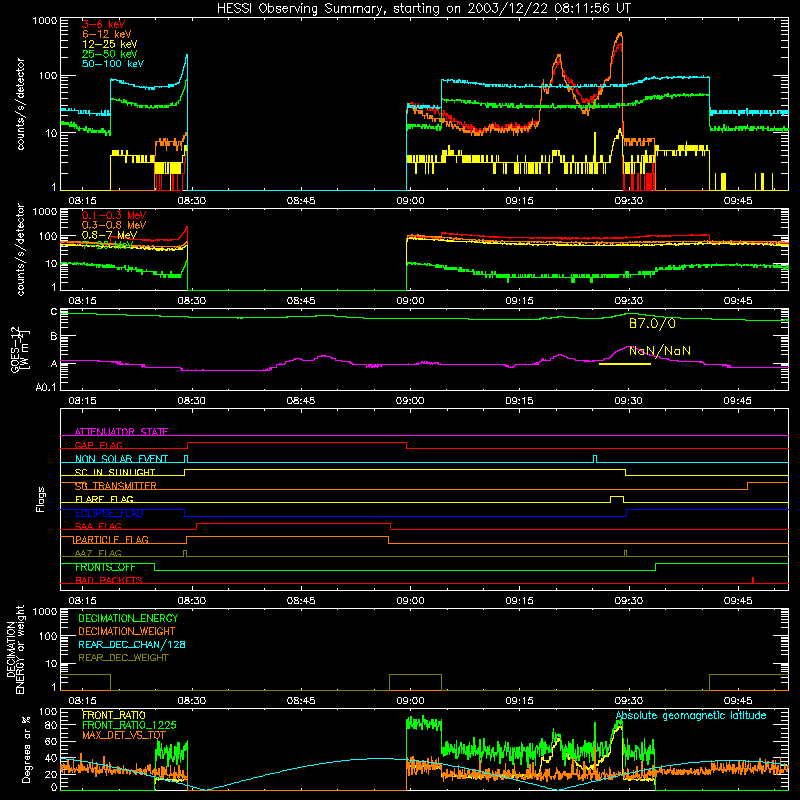The height and width of the screenshot is (800, 800).
Task: Click the Degrees or % axis title
Action: (26, 749)
